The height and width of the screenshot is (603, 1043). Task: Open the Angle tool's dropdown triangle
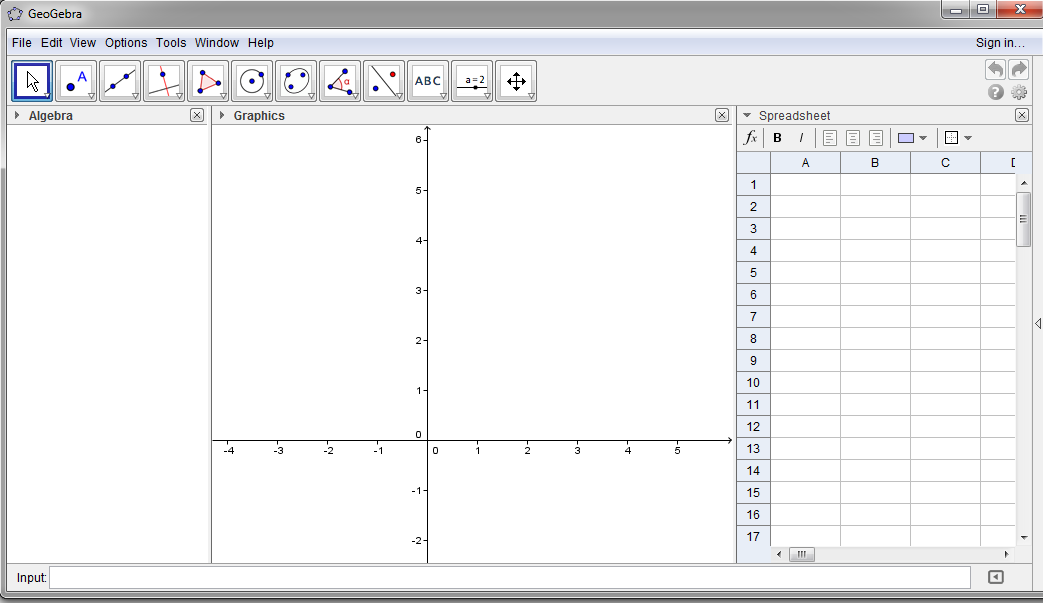click(x=355, y=96)
